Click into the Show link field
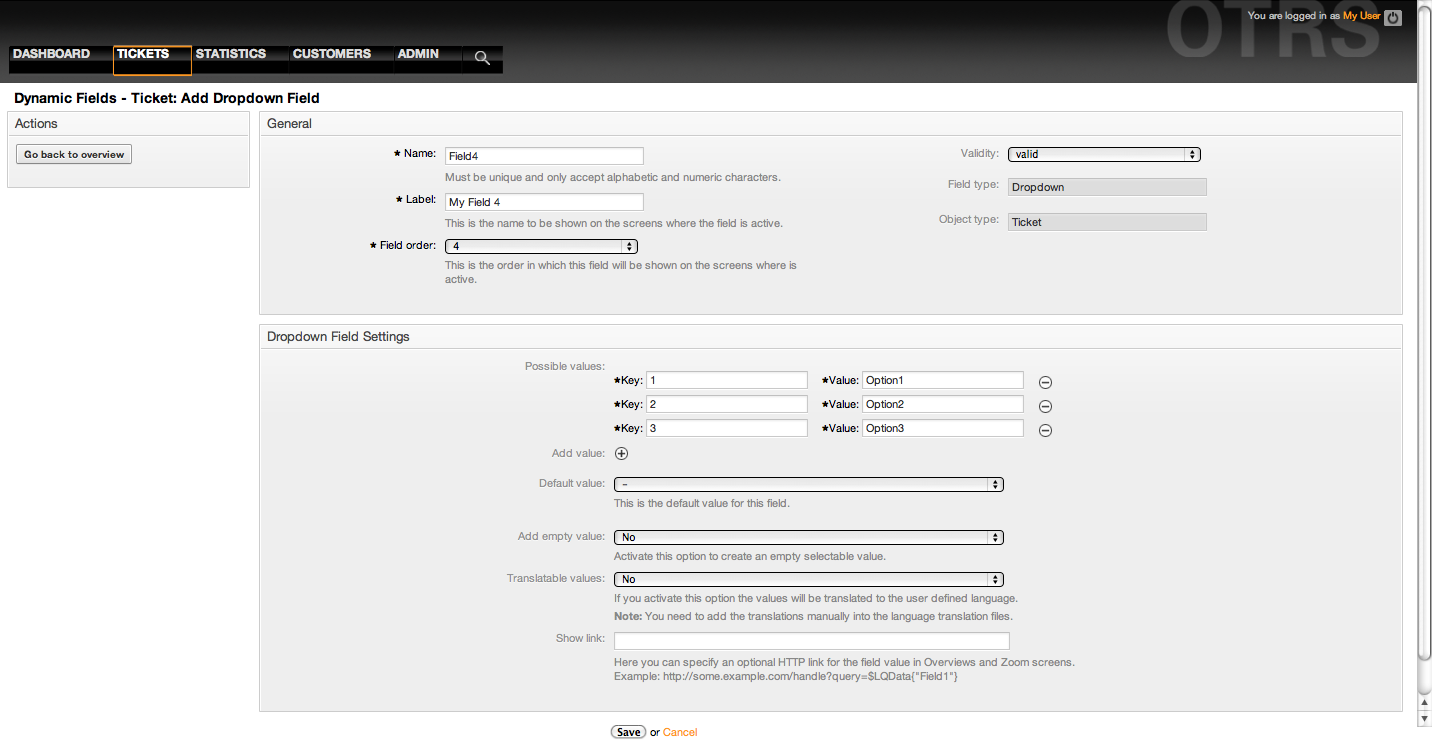This screenshot has width=1432, height=742. pos(811,641)
